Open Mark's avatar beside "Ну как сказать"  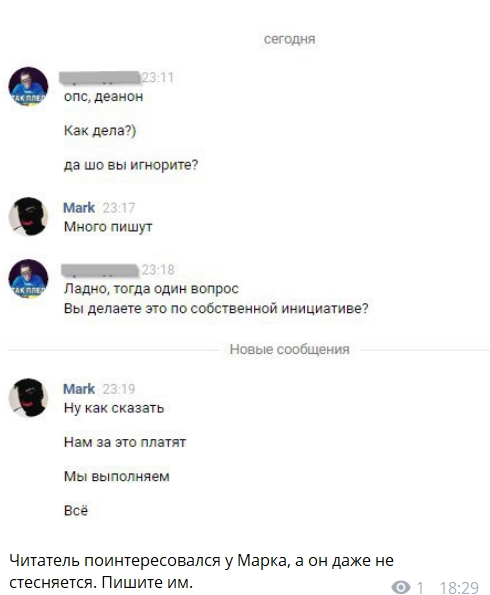click(28, 398)
